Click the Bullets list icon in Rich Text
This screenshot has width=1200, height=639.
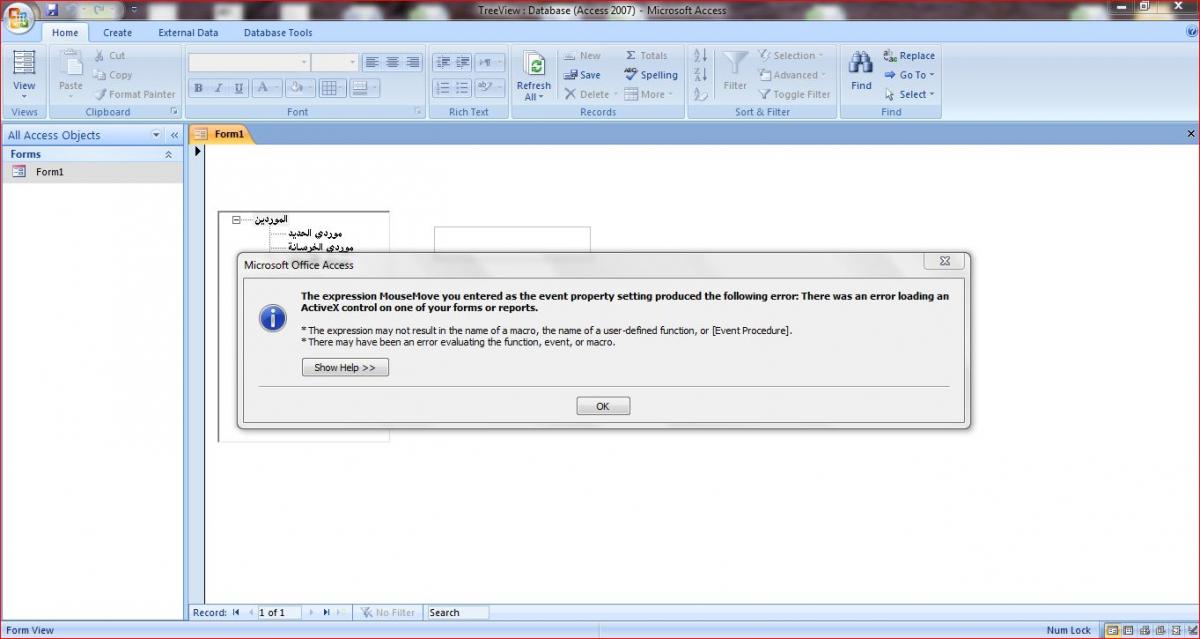[462, 88]
